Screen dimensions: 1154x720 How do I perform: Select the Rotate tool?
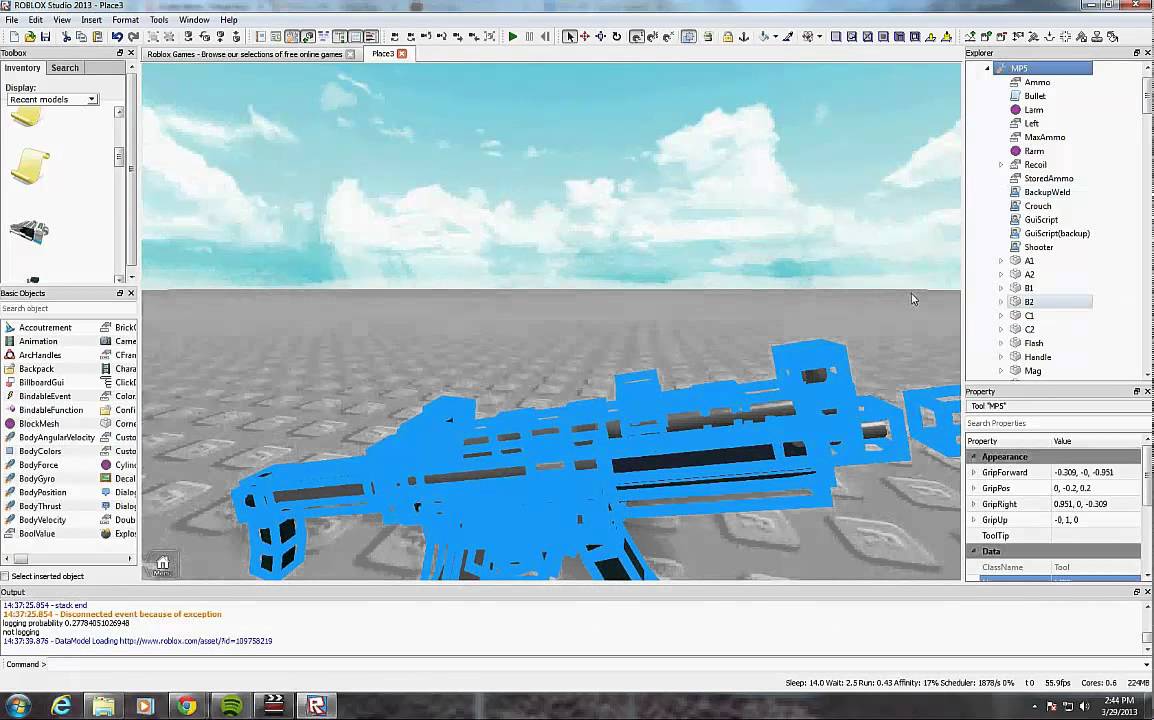point(617,36)
